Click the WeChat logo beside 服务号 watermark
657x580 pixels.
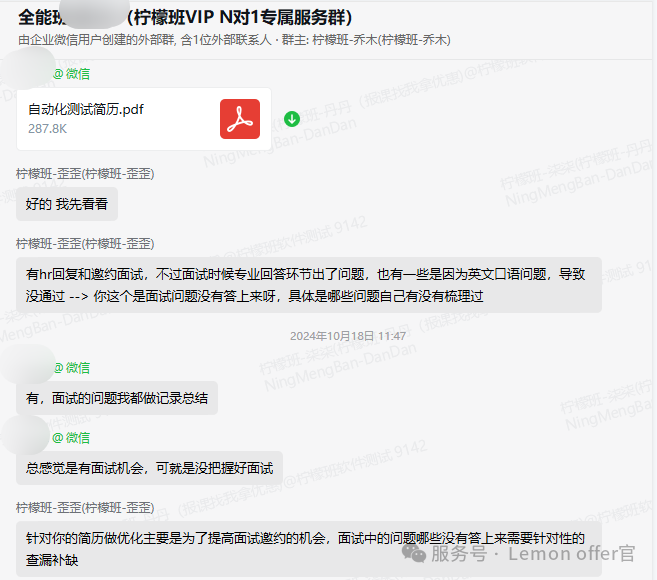411,552
